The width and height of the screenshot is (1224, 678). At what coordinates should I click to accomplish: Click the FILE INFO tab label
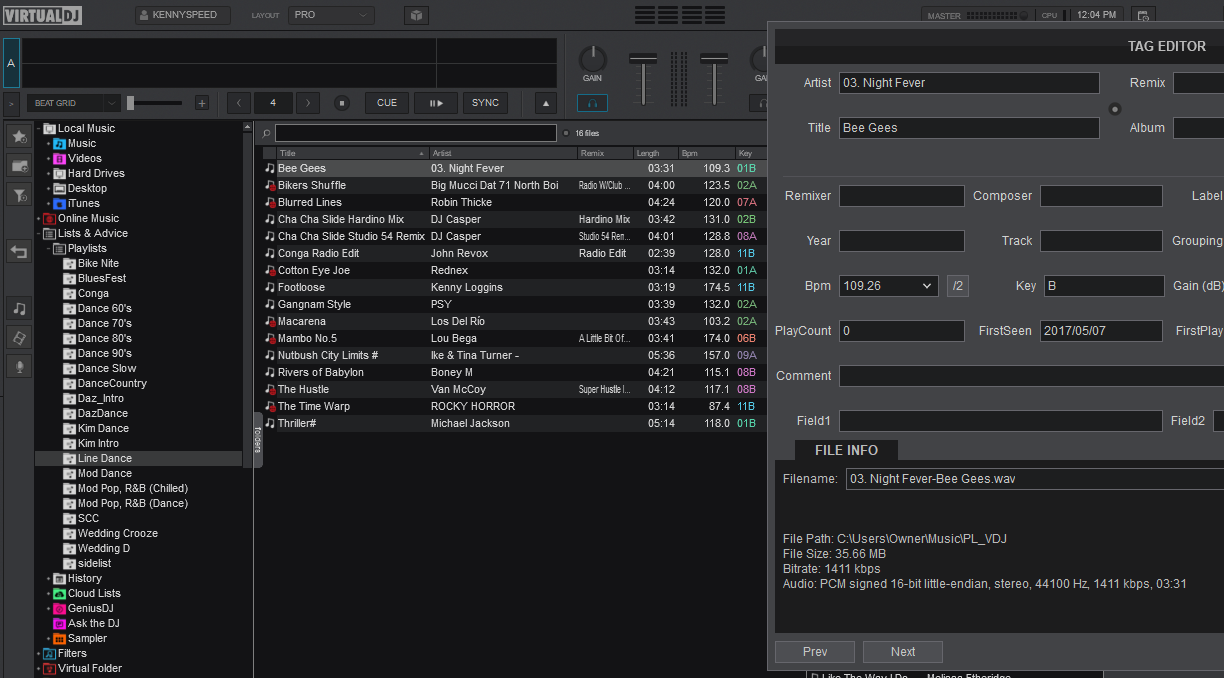click(847, 450)
